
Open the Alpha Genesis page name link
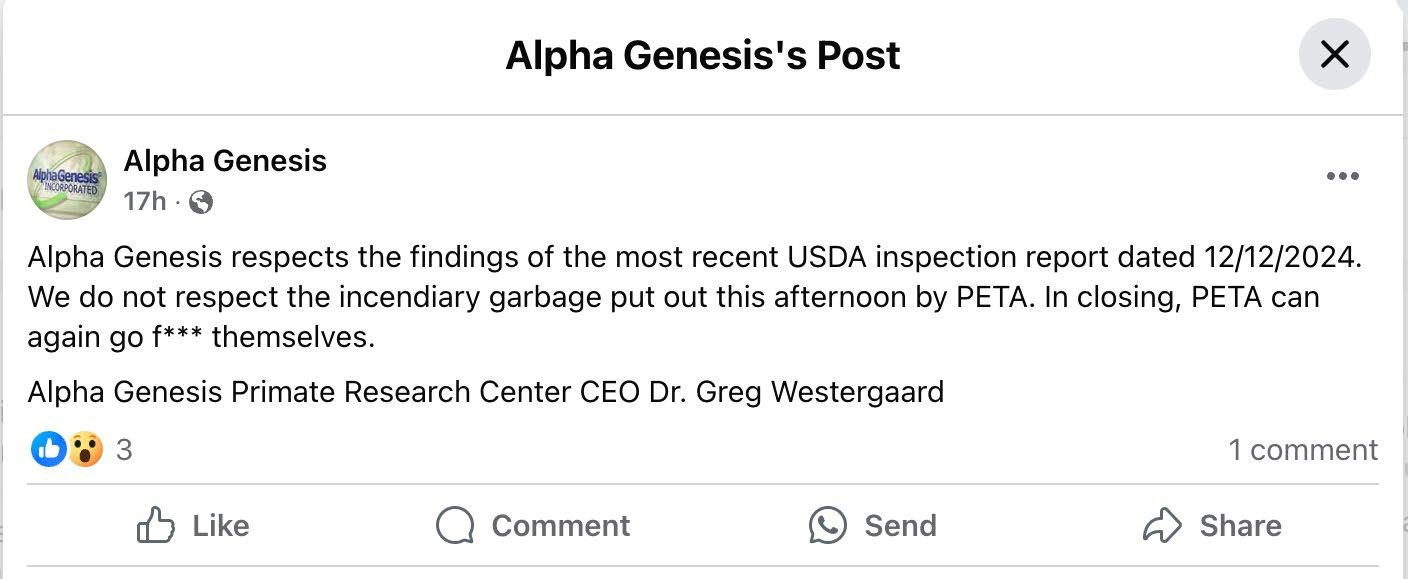click(x=225, y=160)
